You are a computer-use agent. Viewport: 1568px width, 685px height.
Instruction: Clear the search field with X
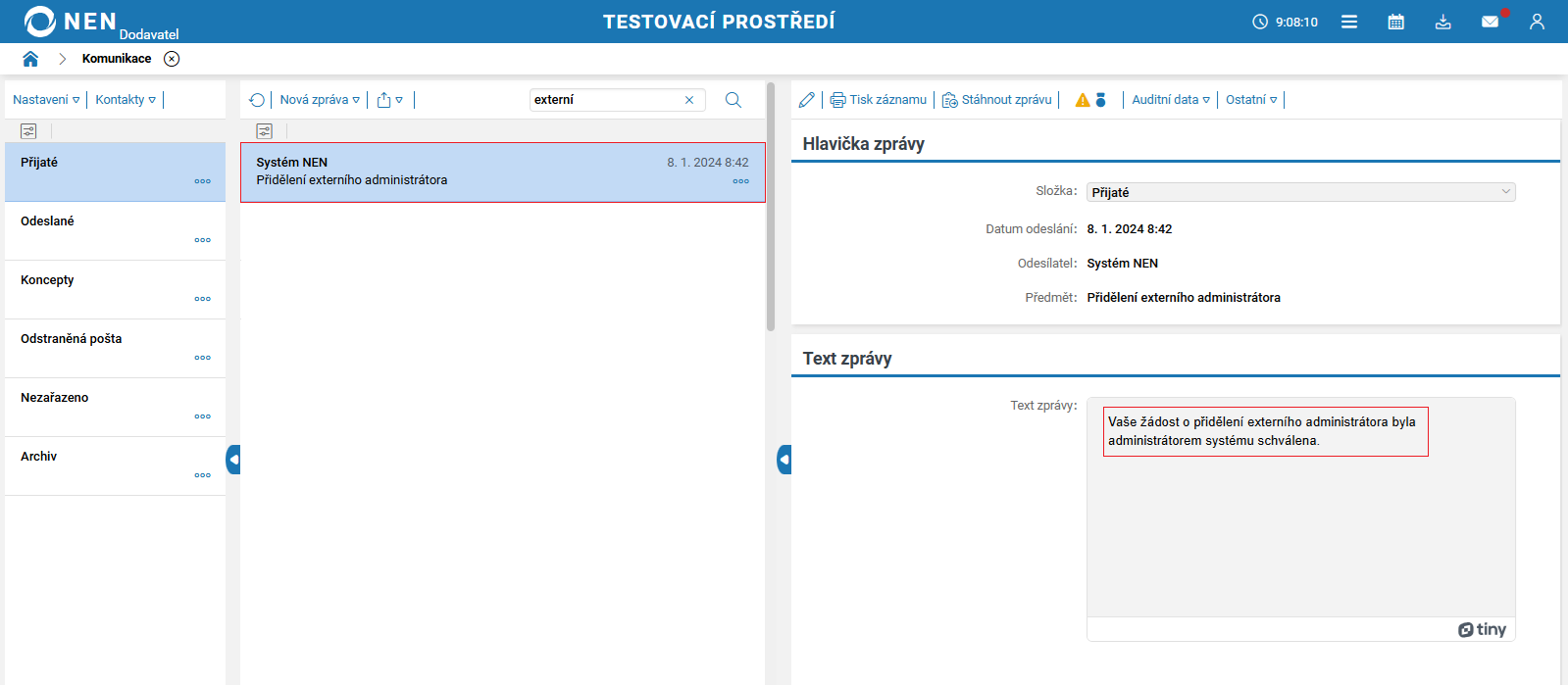[x=689, y=100]
